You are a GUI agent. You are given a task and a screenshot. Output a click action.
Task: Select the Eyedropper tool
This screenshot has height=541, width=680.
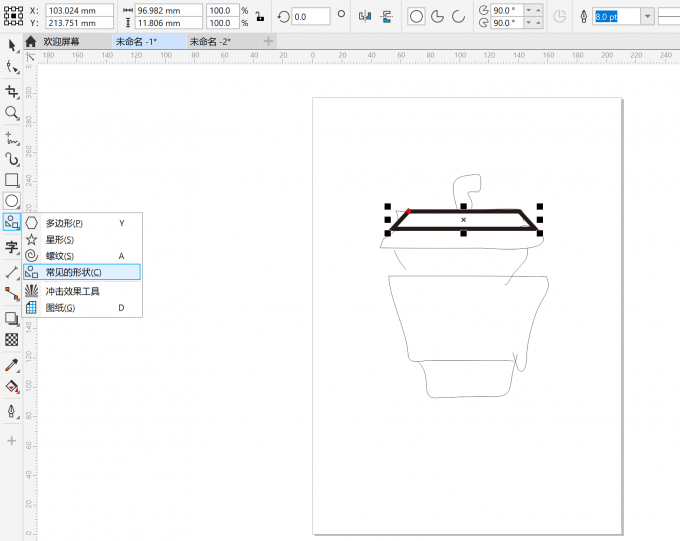tap(12, 365)
